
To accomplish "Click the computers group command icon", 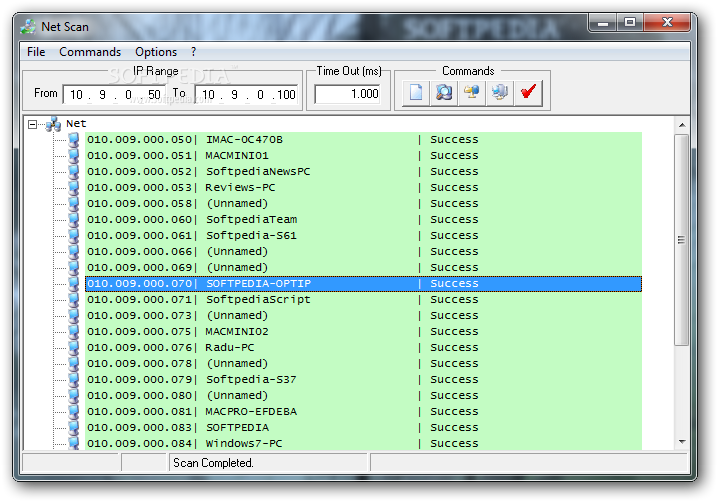I will point(500,93).
